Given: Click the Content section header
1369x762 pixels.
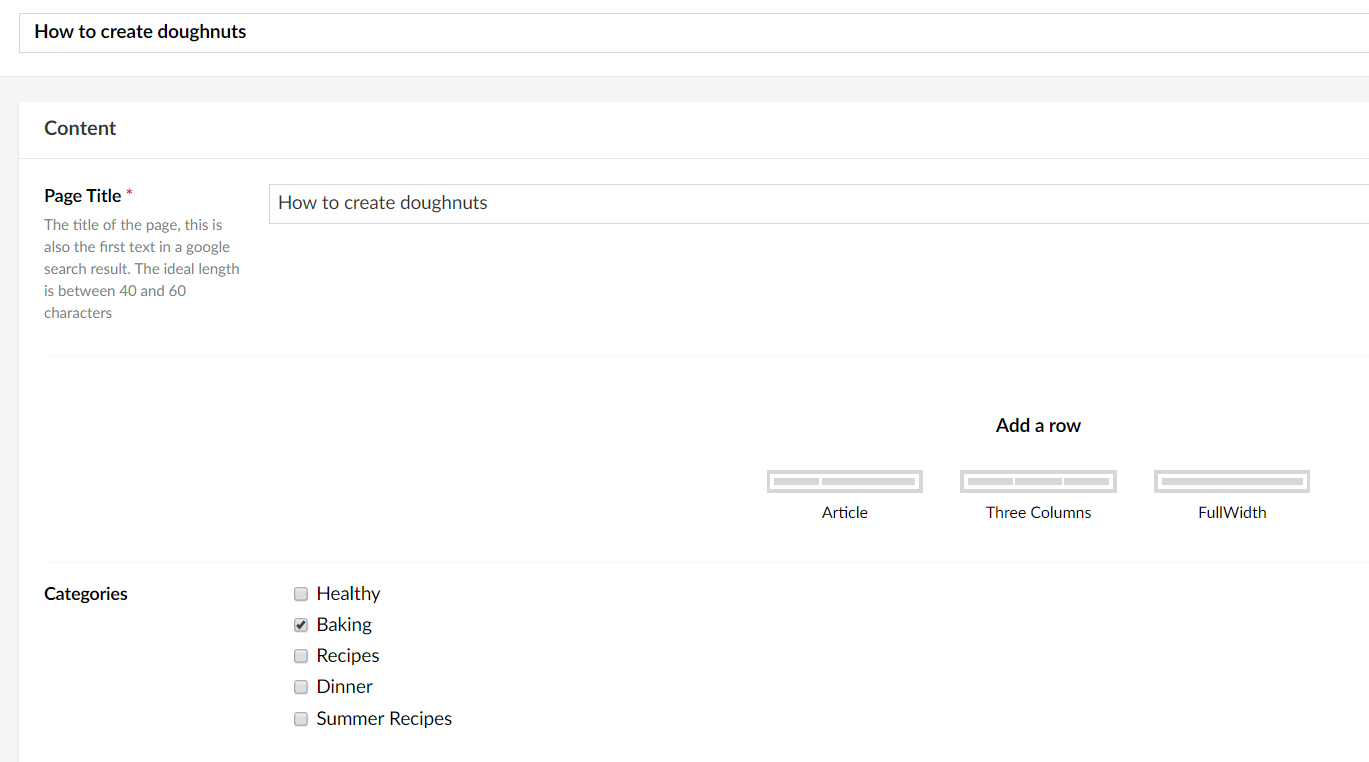Looking at the screenshot, I should pos(80,128).
